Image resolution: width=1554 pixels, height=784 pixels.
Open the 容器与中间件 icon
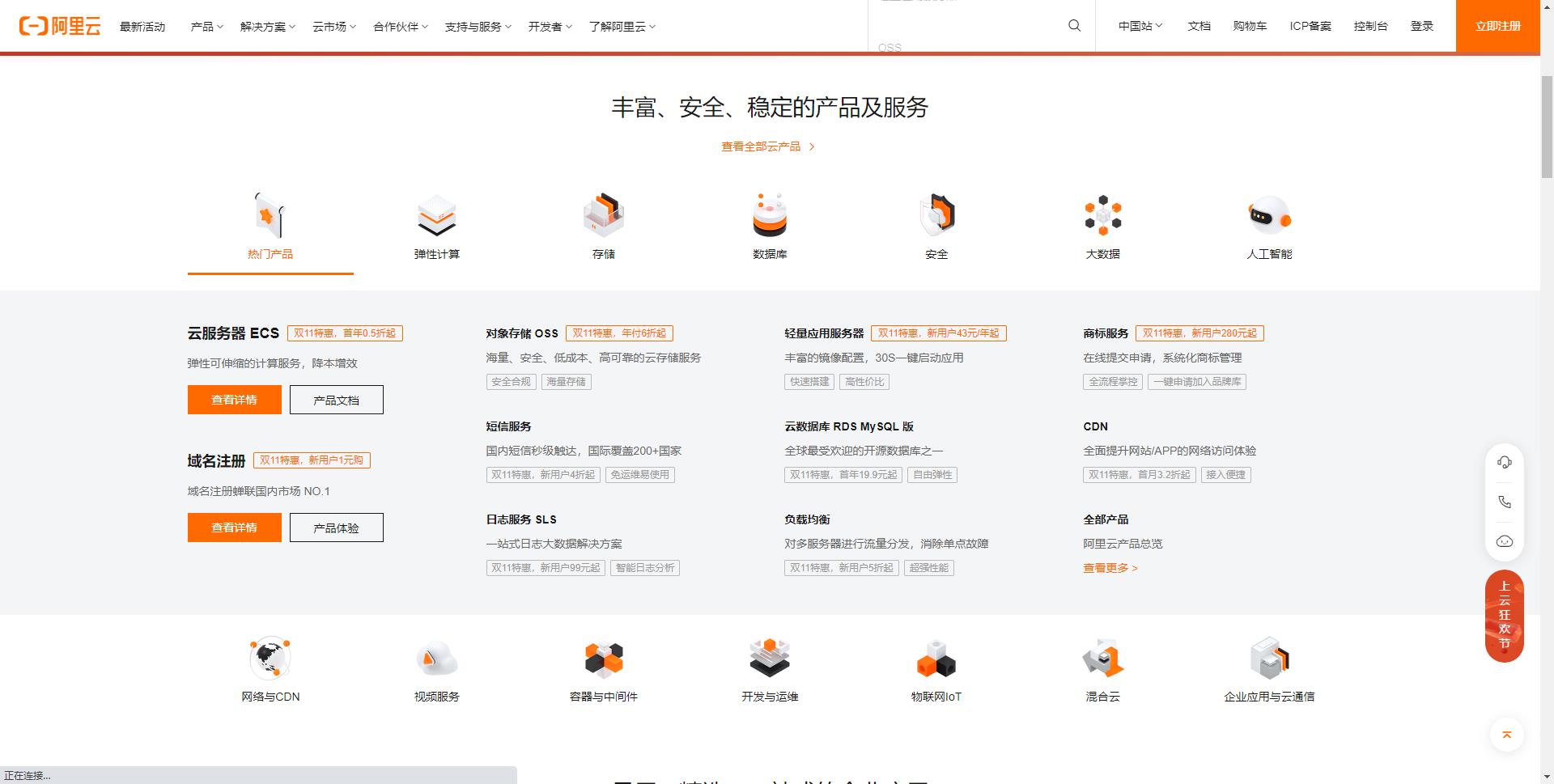coord(604,658)
